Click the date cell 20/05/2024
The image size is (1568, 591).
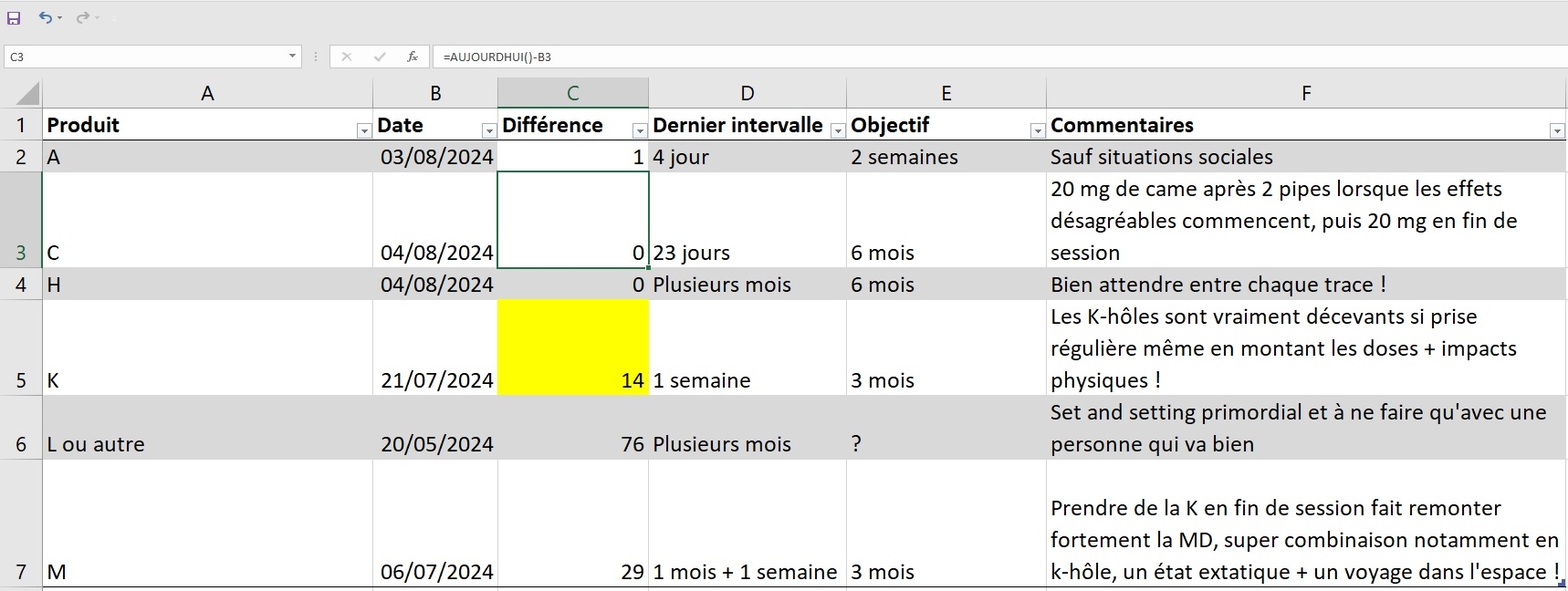(x=435, y=428)
